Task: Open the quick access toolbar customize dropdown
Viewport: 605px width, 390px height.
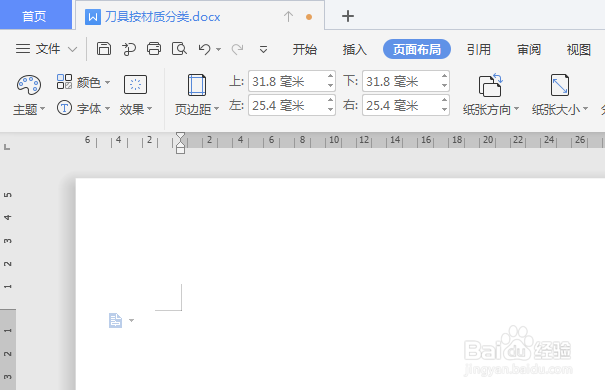Action: [264, 49]
